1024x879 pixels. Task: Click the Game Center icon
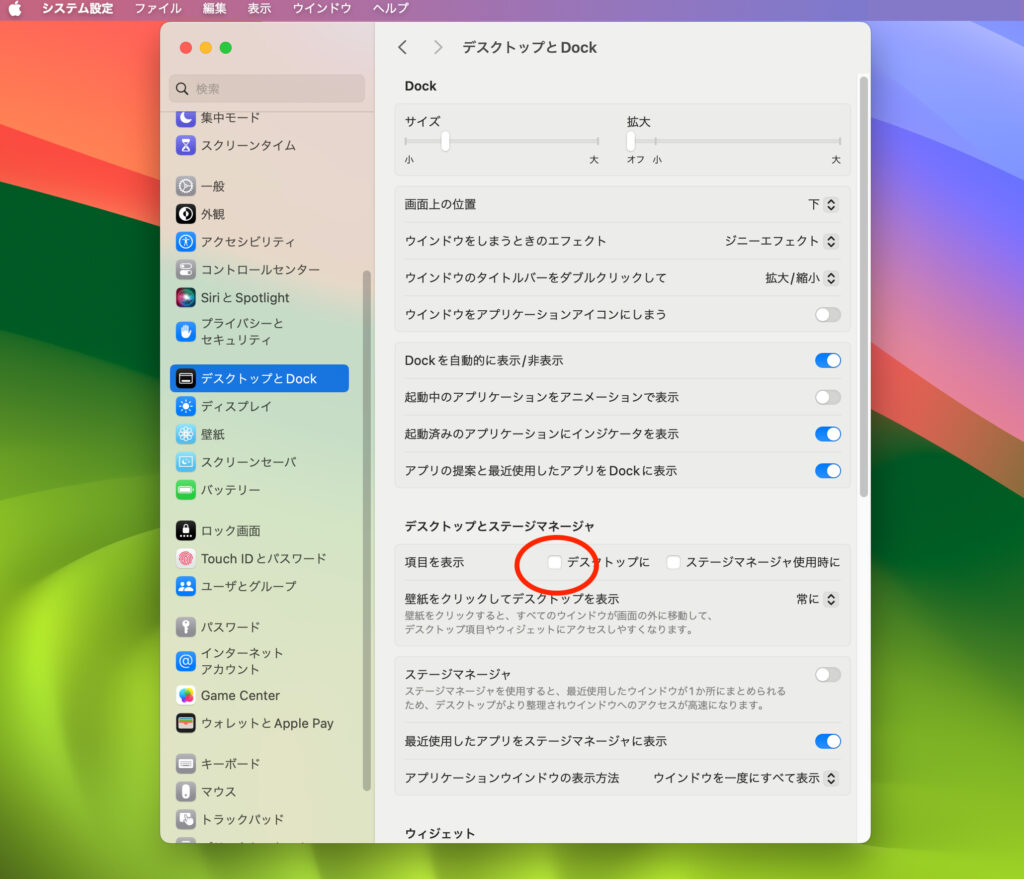[185, 695]
